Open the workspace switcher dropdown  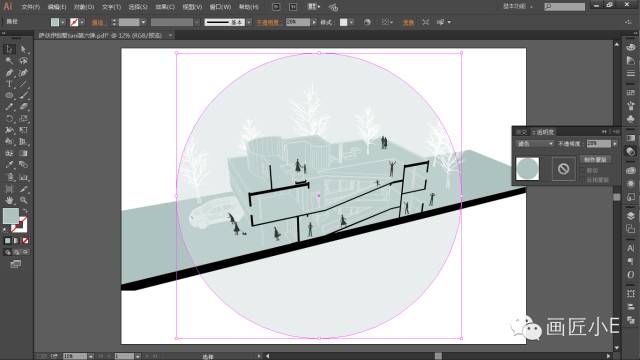518,7
